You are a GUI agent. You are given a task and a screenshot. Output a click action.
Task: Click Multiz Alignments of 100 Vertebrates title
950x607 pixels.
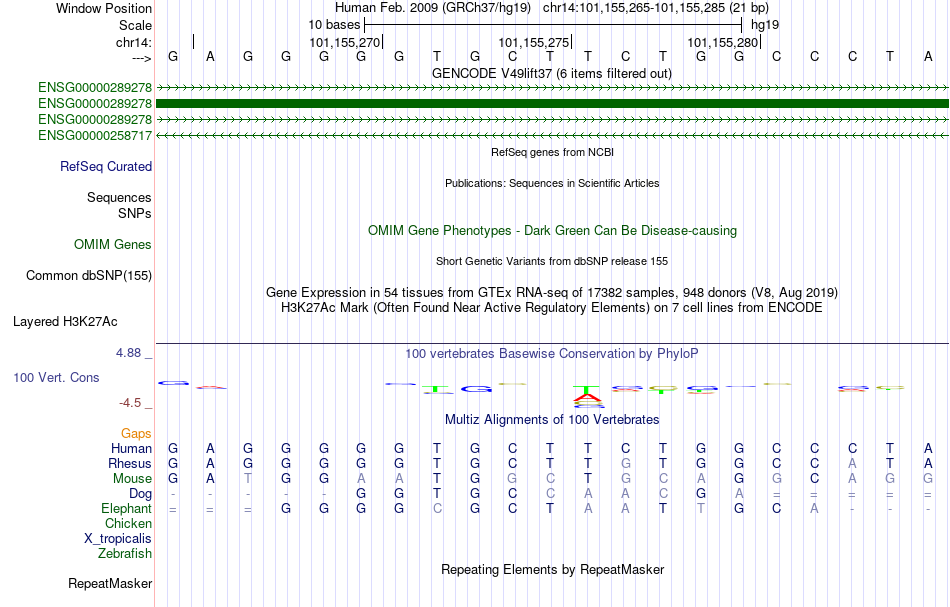pos(552,419)
